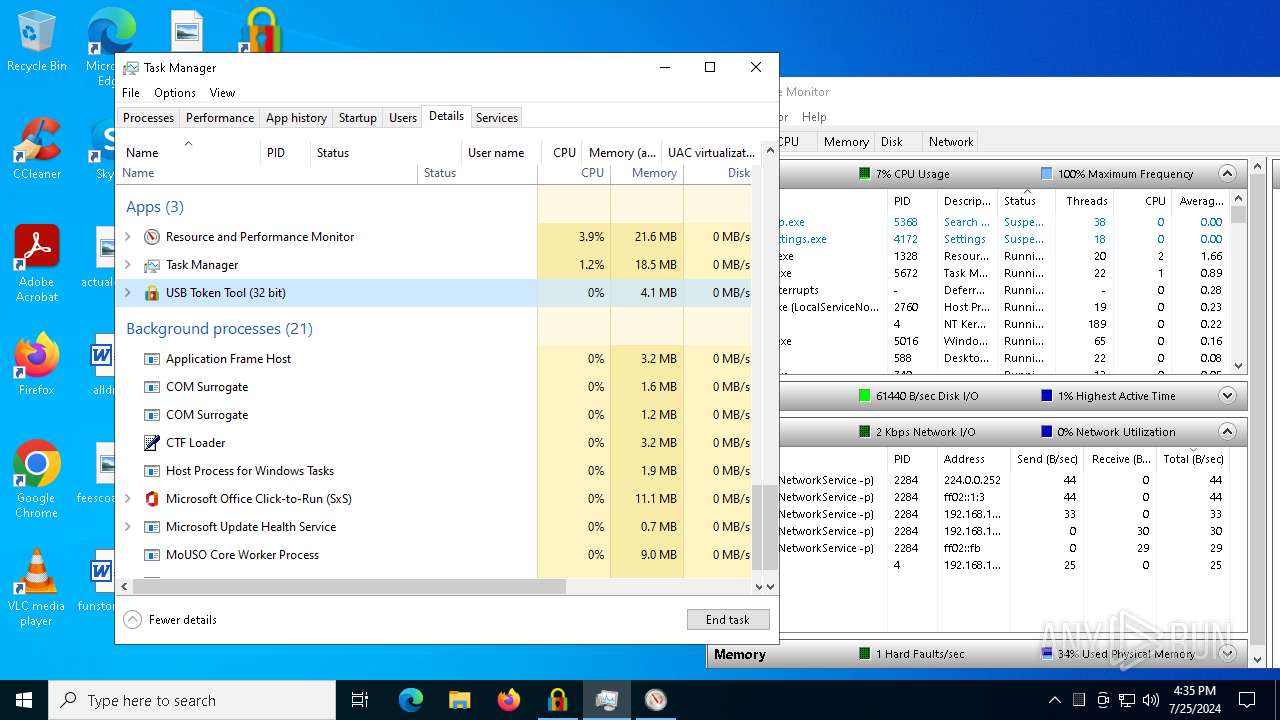This screenshot has width=1280, height=720.
Task: Click the Task Manager process row icon
Action: tap(152, 265)
